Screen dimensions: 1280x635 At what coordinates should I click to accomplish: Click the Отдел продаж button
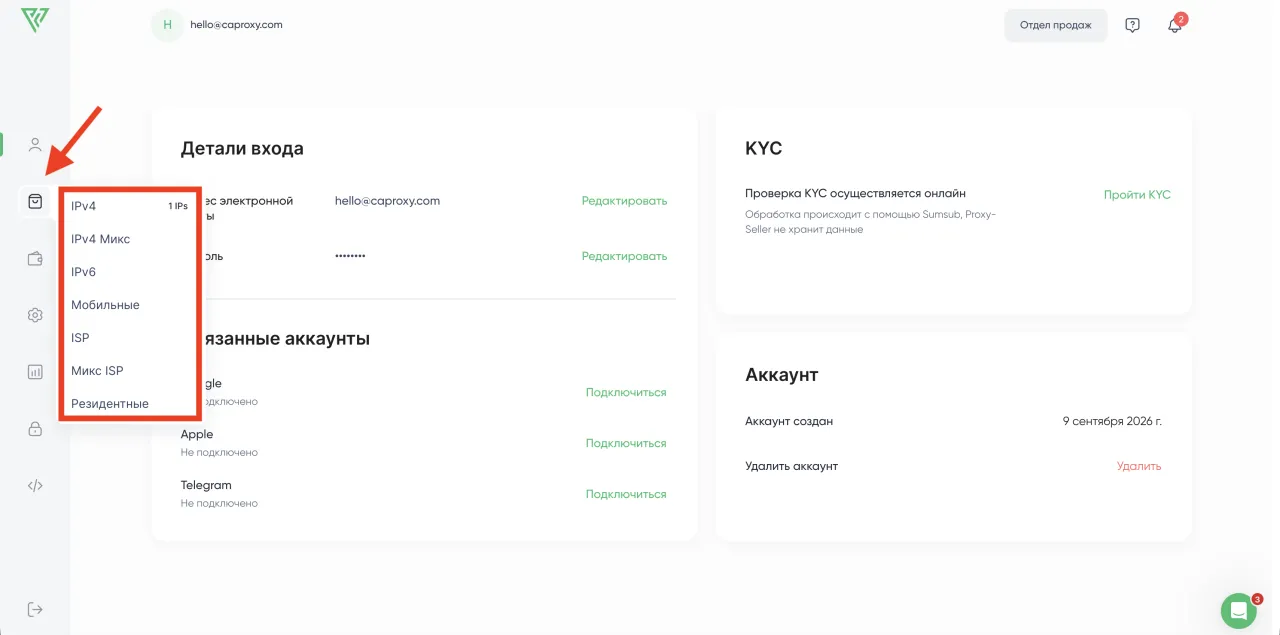click(1056, 25)
